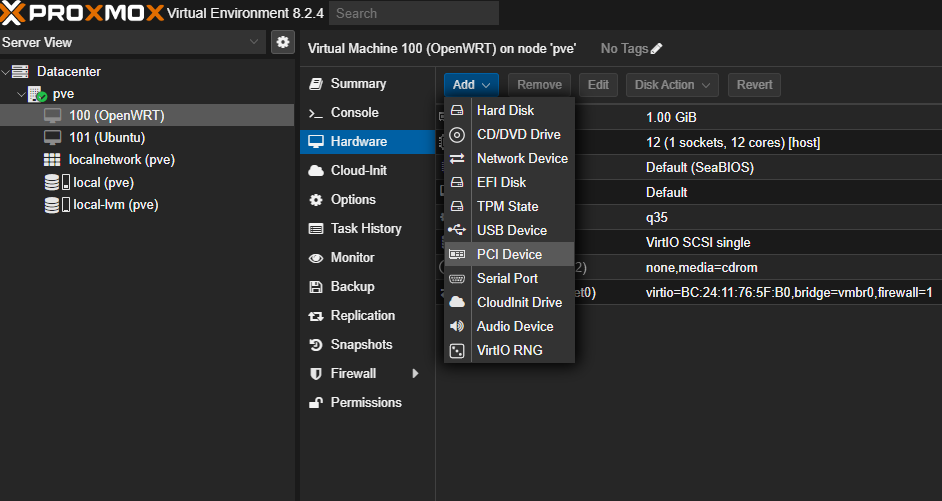Click the Search input field
Image resolution: width=942 pixels, height=501 pixels.
click(x=414, y=14)
